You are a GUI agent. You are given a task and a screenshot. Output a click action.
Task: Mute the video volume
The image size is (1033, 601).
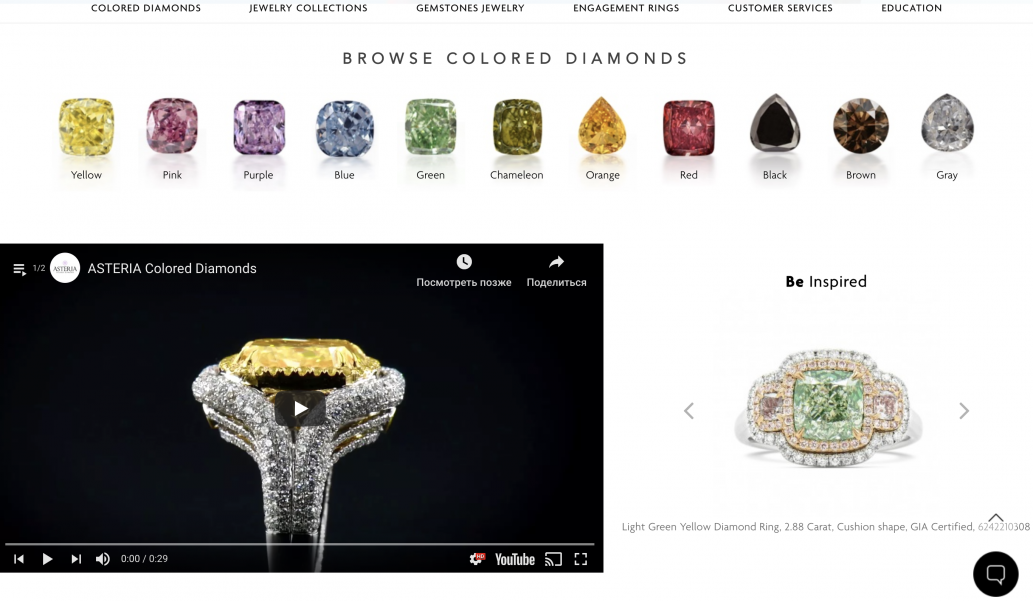[103, 559]
